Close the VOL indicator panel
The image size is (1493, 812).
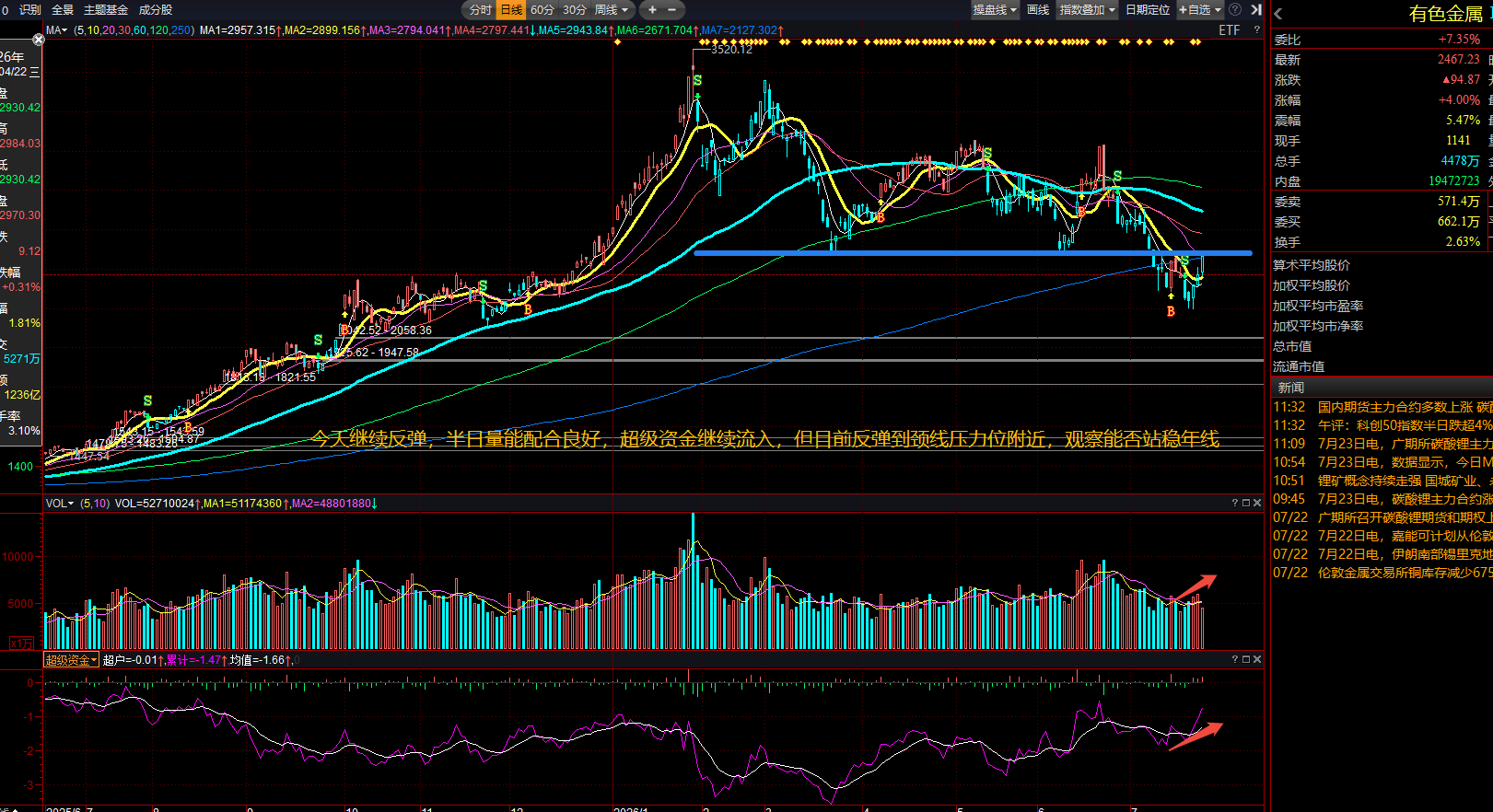tap(1257, 503)
